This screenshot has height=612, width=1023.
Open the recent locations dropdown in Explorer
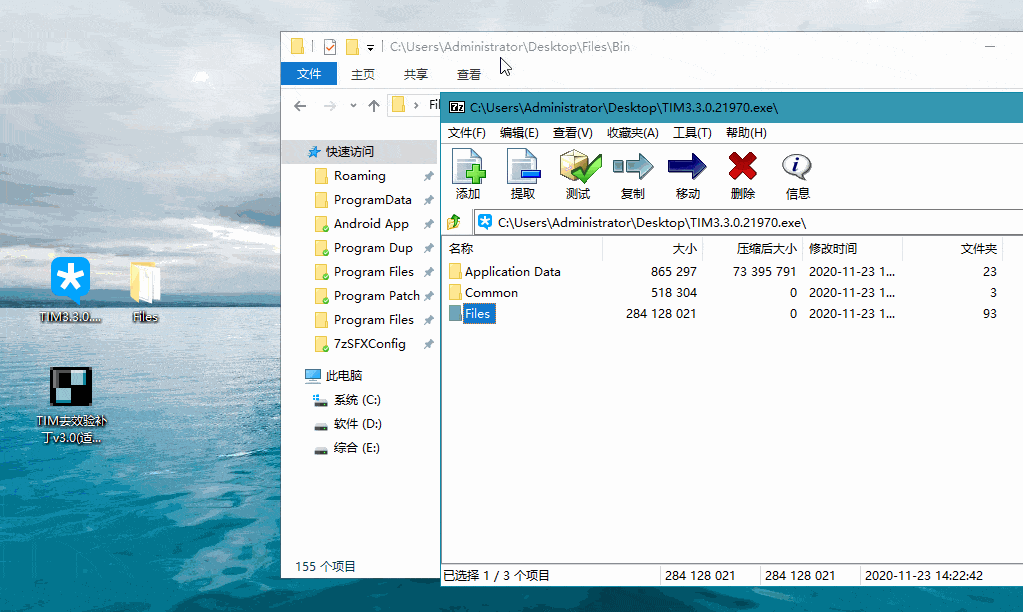click(x=353, y=106)
